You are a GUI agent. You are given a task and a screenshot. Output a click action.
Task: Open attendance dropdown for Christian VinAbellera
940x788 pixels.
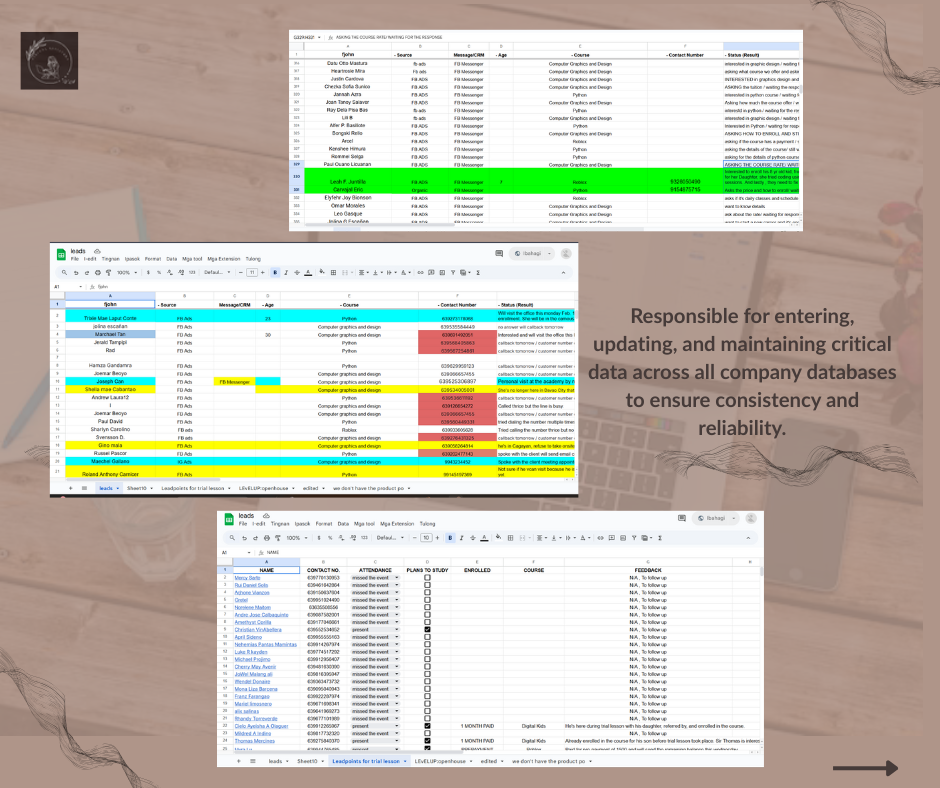click(x=396, y=630)
